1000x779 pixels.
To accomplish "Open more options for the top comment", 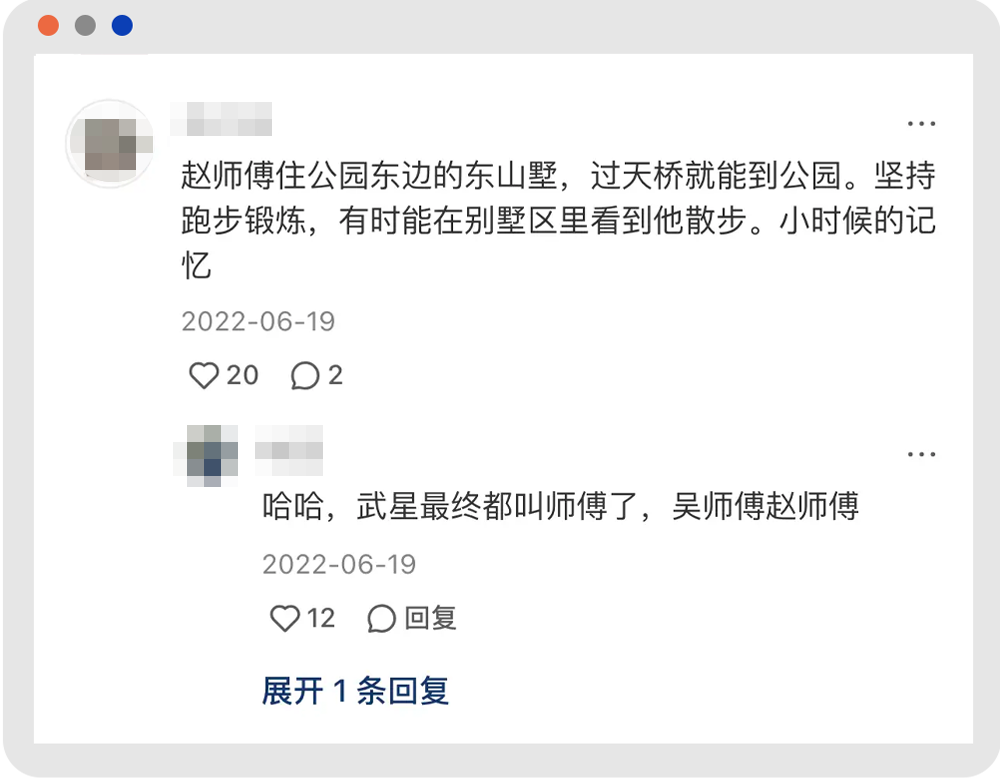I will pos(921,124).
